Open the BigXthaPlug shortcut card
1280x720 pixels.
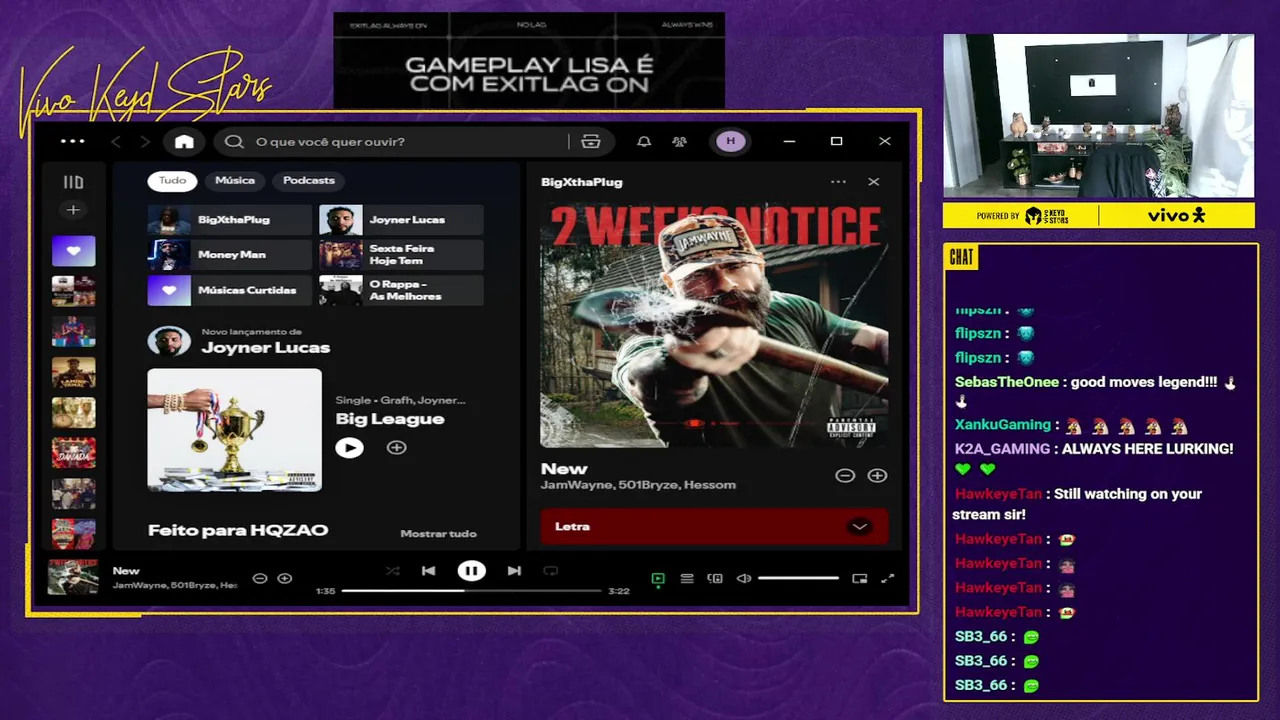coord(229,220)
